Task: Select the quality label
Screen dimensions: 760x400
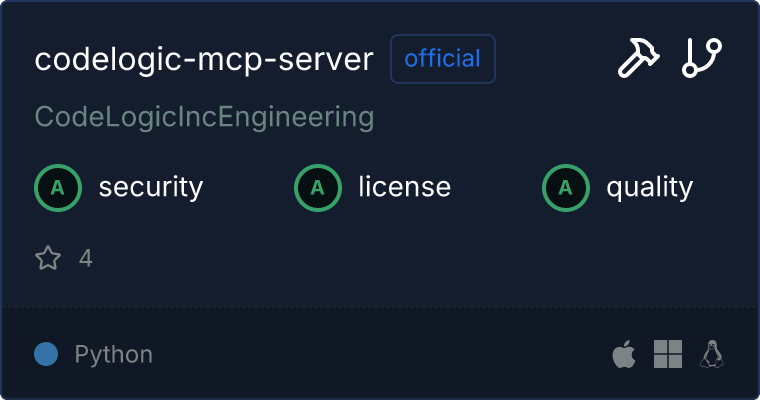Action: pyautogui.click(x=649, y=187)
